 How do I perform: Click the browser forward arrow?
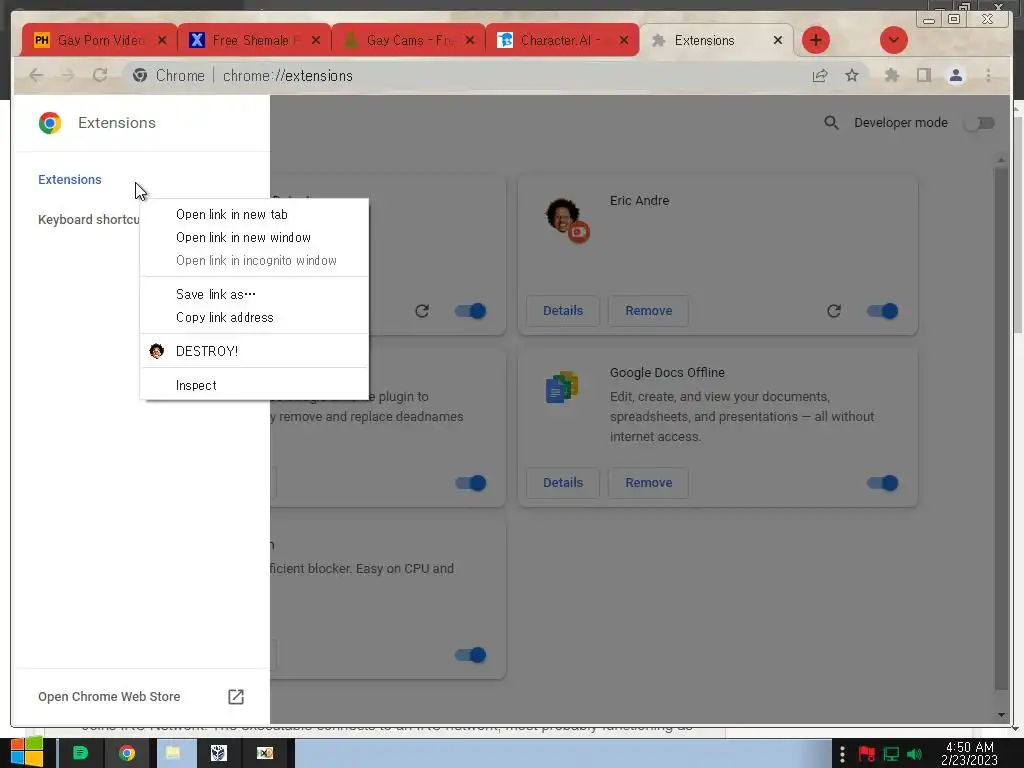[68, 76]
